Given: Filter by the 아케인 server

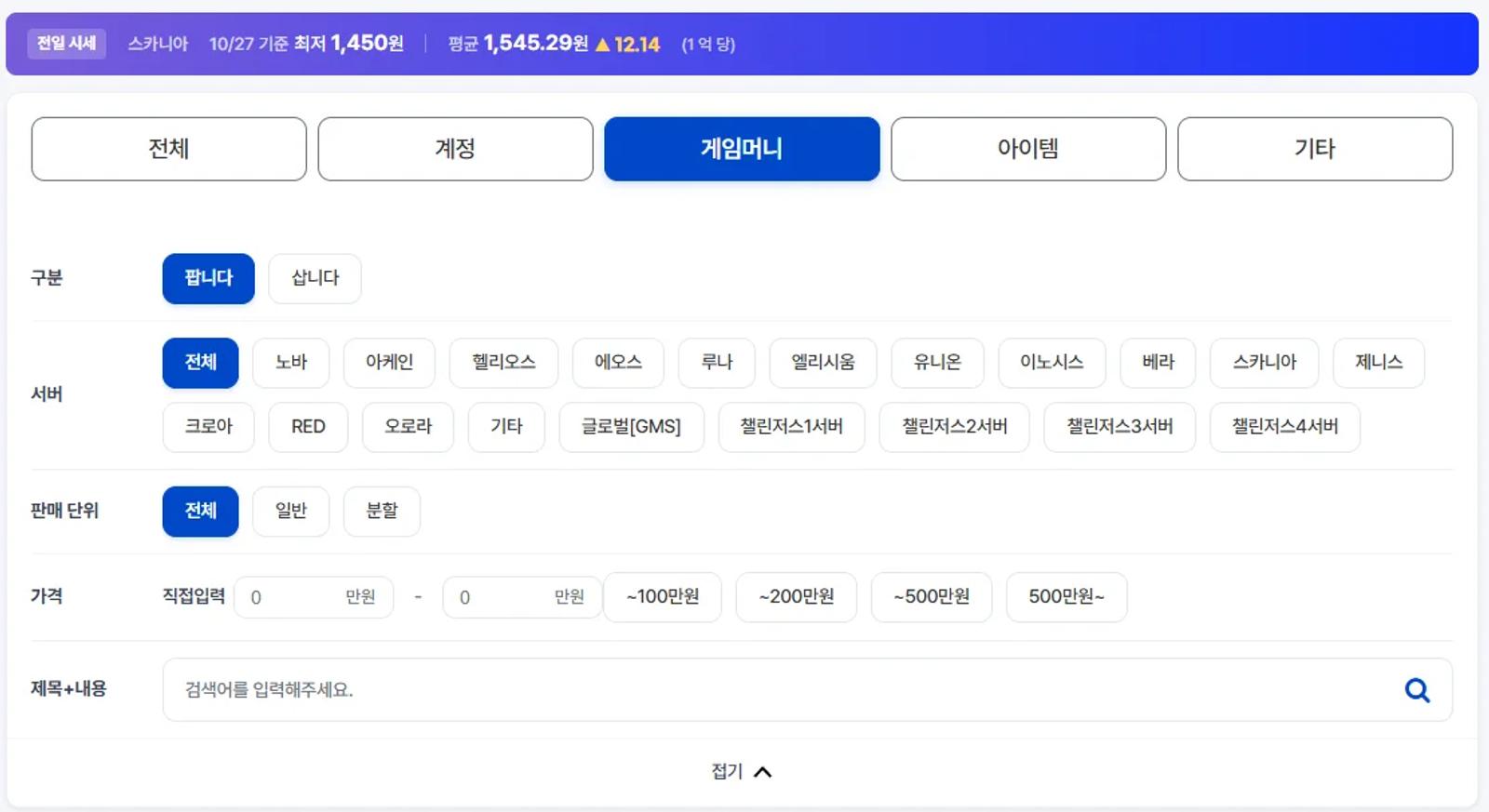Looking at the screenshot, I should click(x=389, y=363).
